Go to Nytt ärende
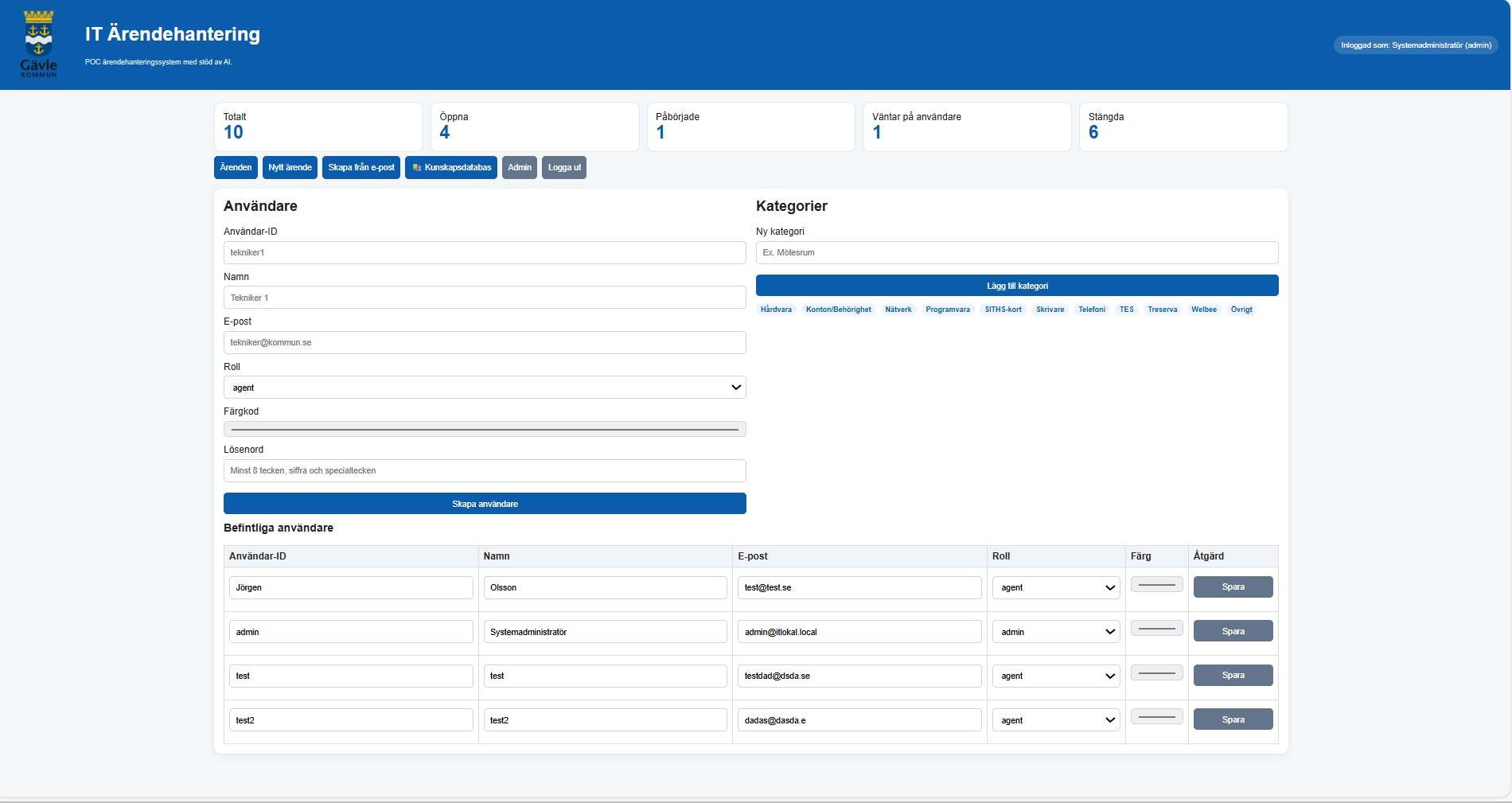This screenshot has width=1512, height=803. (290, 168)
